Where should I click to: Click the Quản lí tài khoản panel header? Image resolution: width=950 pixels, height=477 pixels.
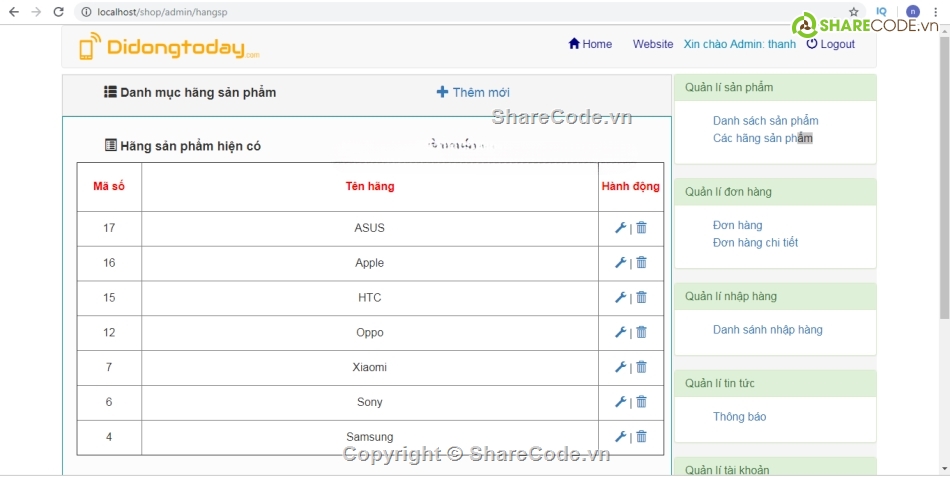(775, 467)
